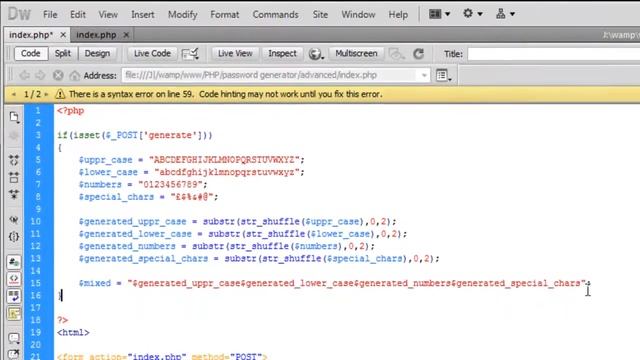The width and height of the screenshot is (640, 360).
Task: Click the Collapse Selection icon
Action: coord(14,178)
